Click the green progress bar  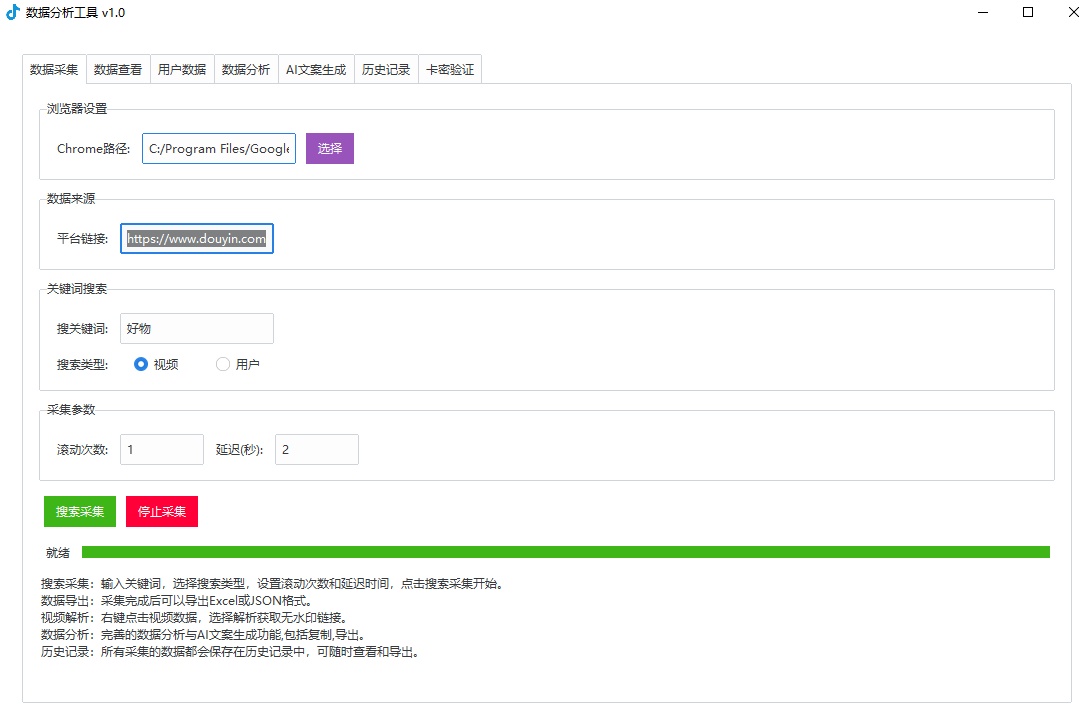click(565, 552)
